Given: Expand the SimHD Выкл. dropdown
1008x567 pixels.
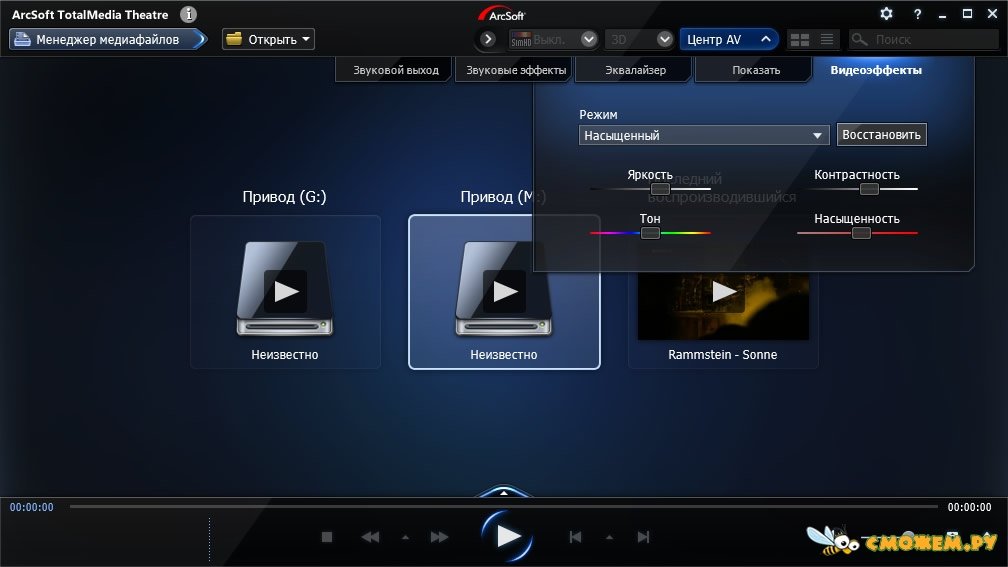Looking at the screenshot, I should [588, 40].
